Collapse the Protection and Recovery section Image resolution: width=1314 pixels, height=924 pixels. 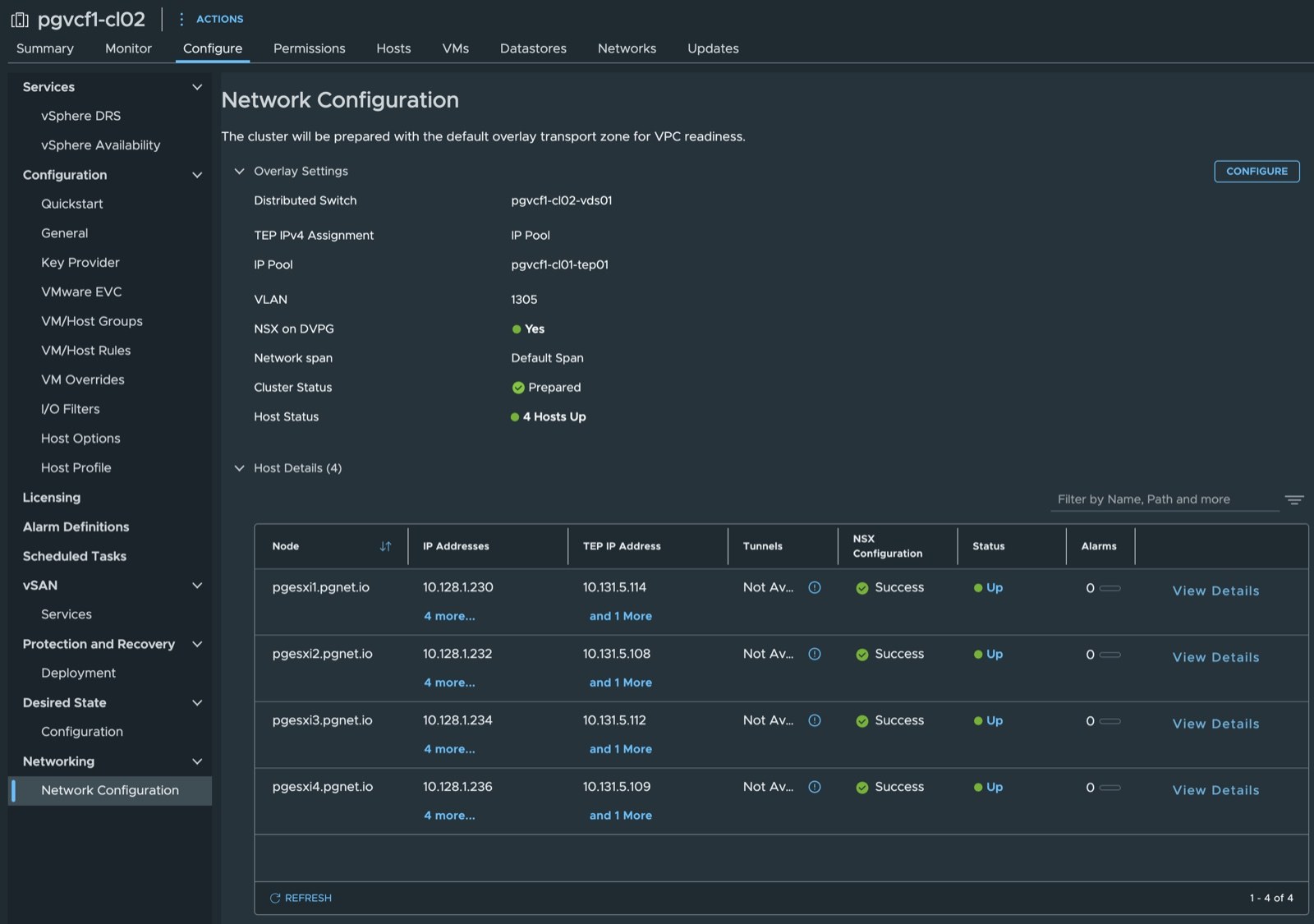pos(197,644)
